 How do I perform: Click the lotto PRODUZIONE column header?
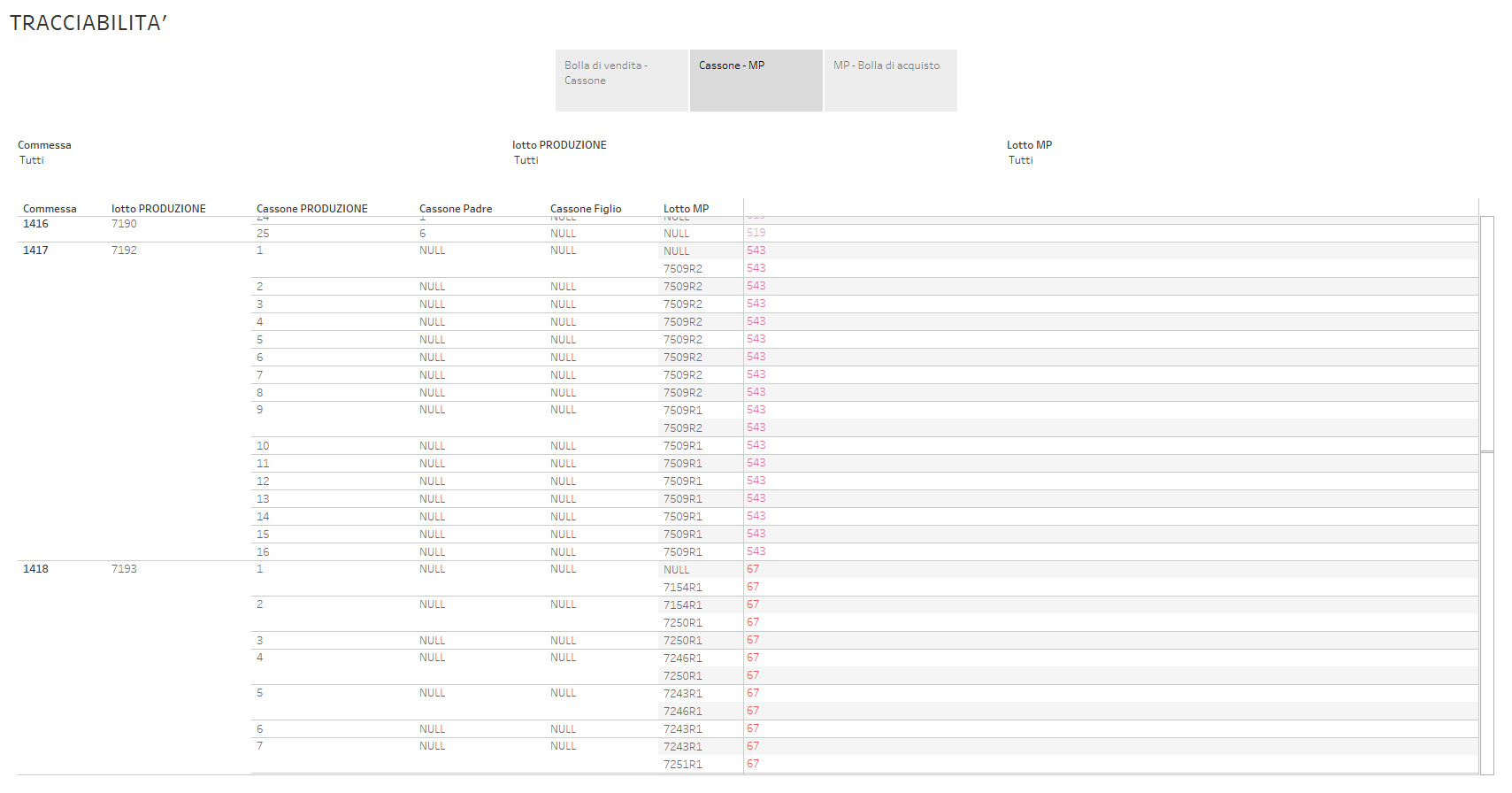pyautogui.click(x=158, y=209)
